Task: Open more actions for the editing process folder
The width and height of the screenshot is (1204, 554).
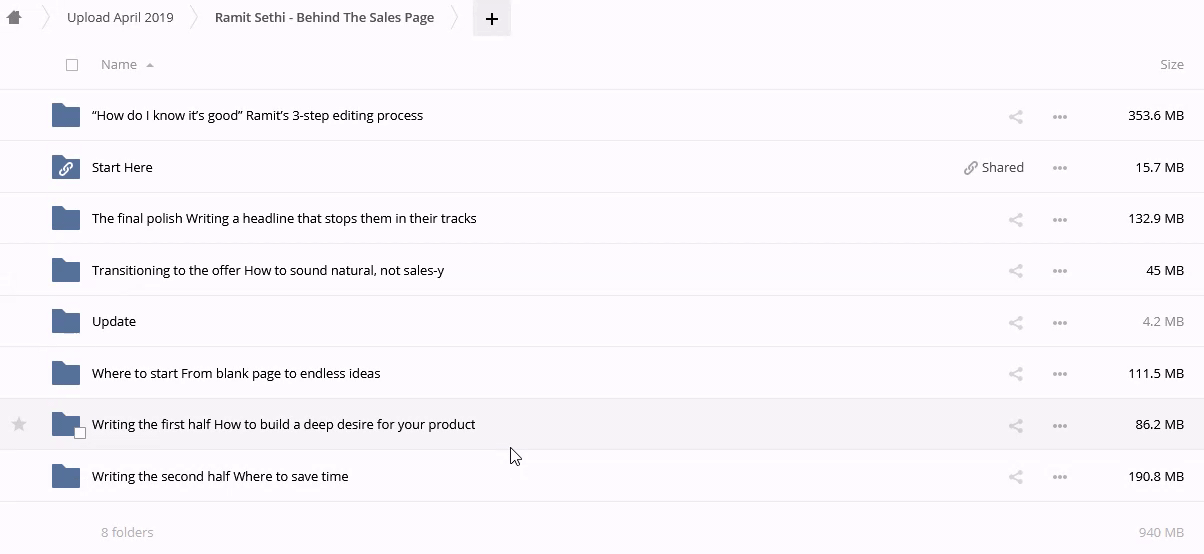Action: (x=1060, y=116)
